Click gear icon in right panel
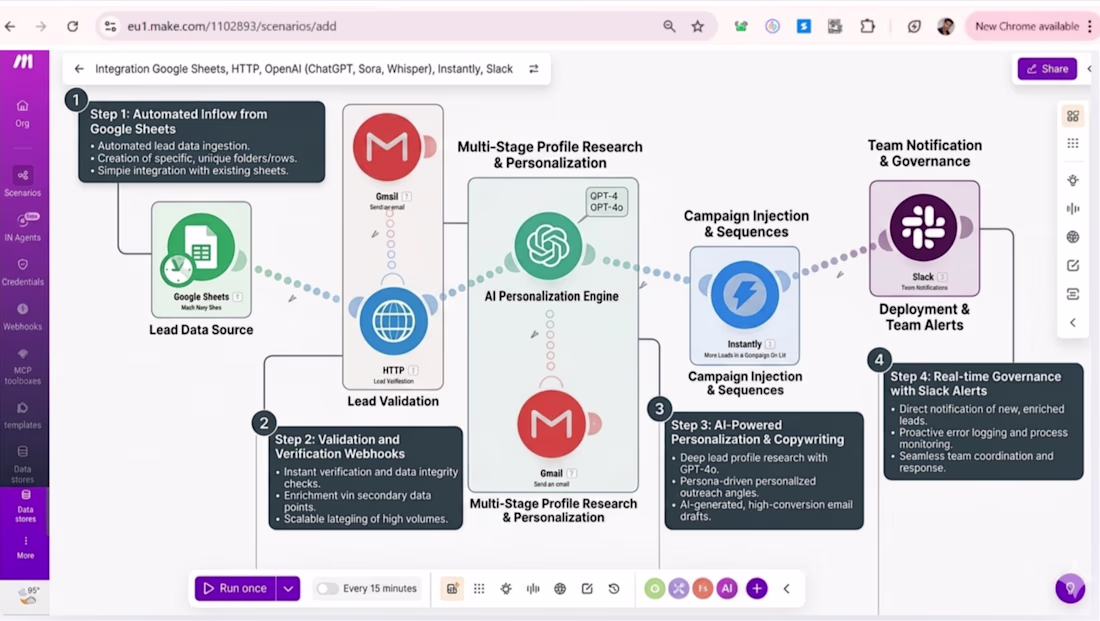1100x621 pixels. [x=1073, y=180]
